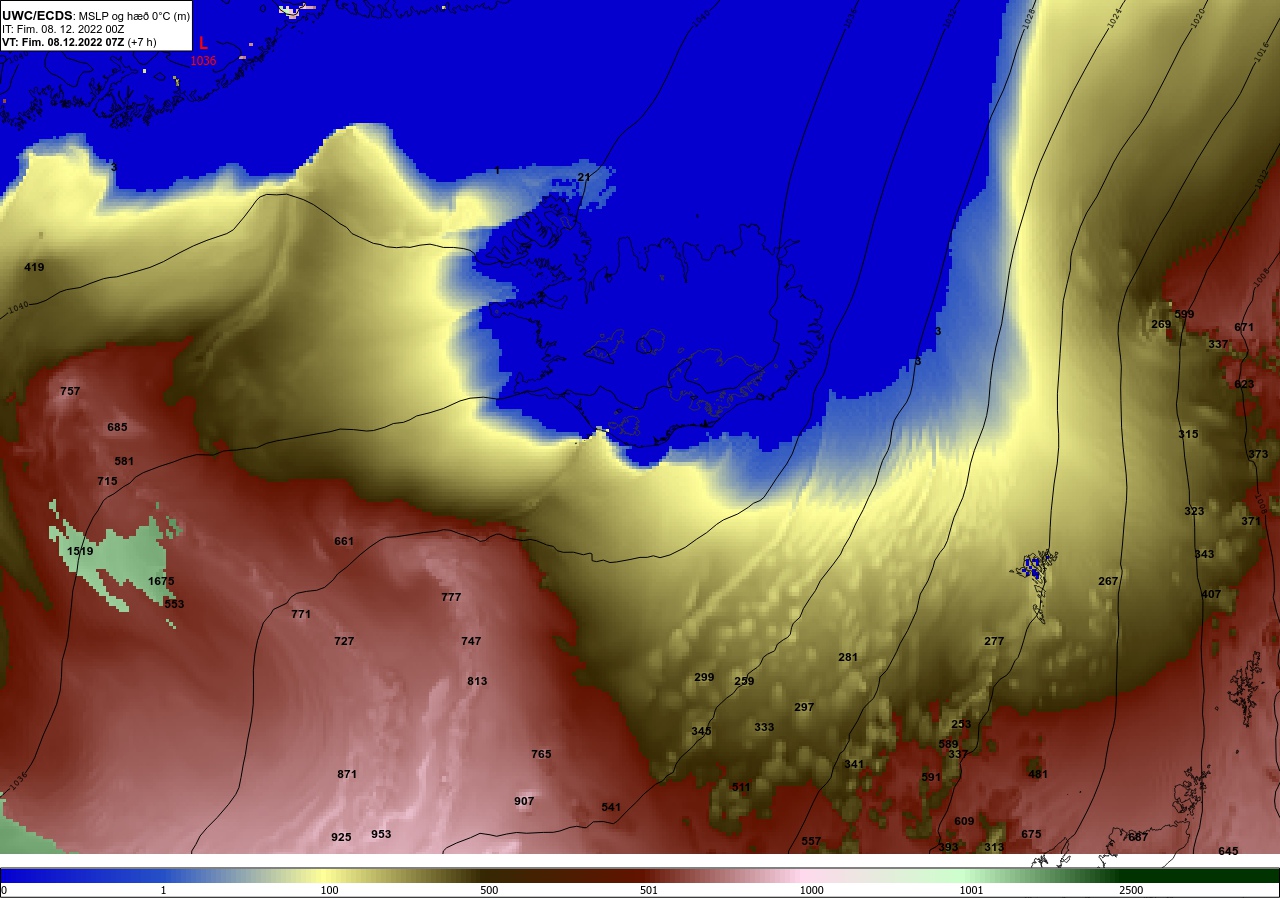Viewport: 1280px width, 898px height.
Task: Click the 2500 label on the color scale
Action: (x=1131, y=890)
